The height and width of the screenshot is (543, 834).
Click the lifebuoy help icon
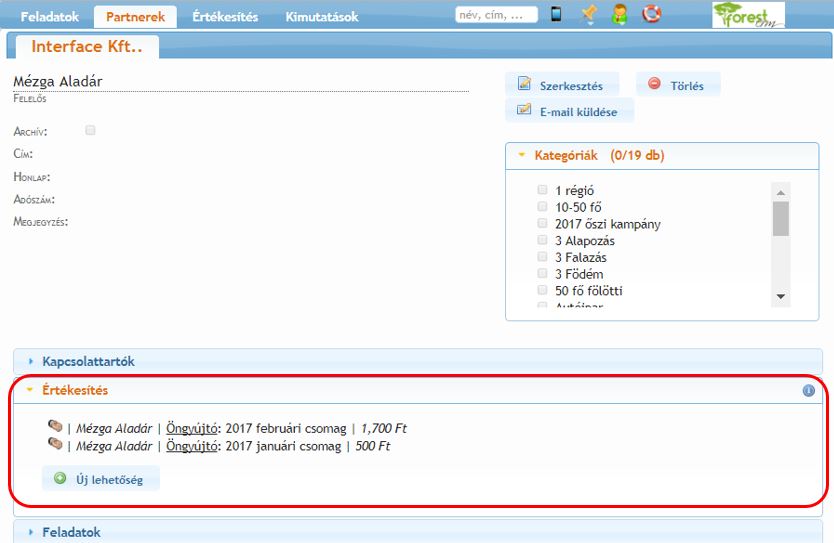pos(652,14)
